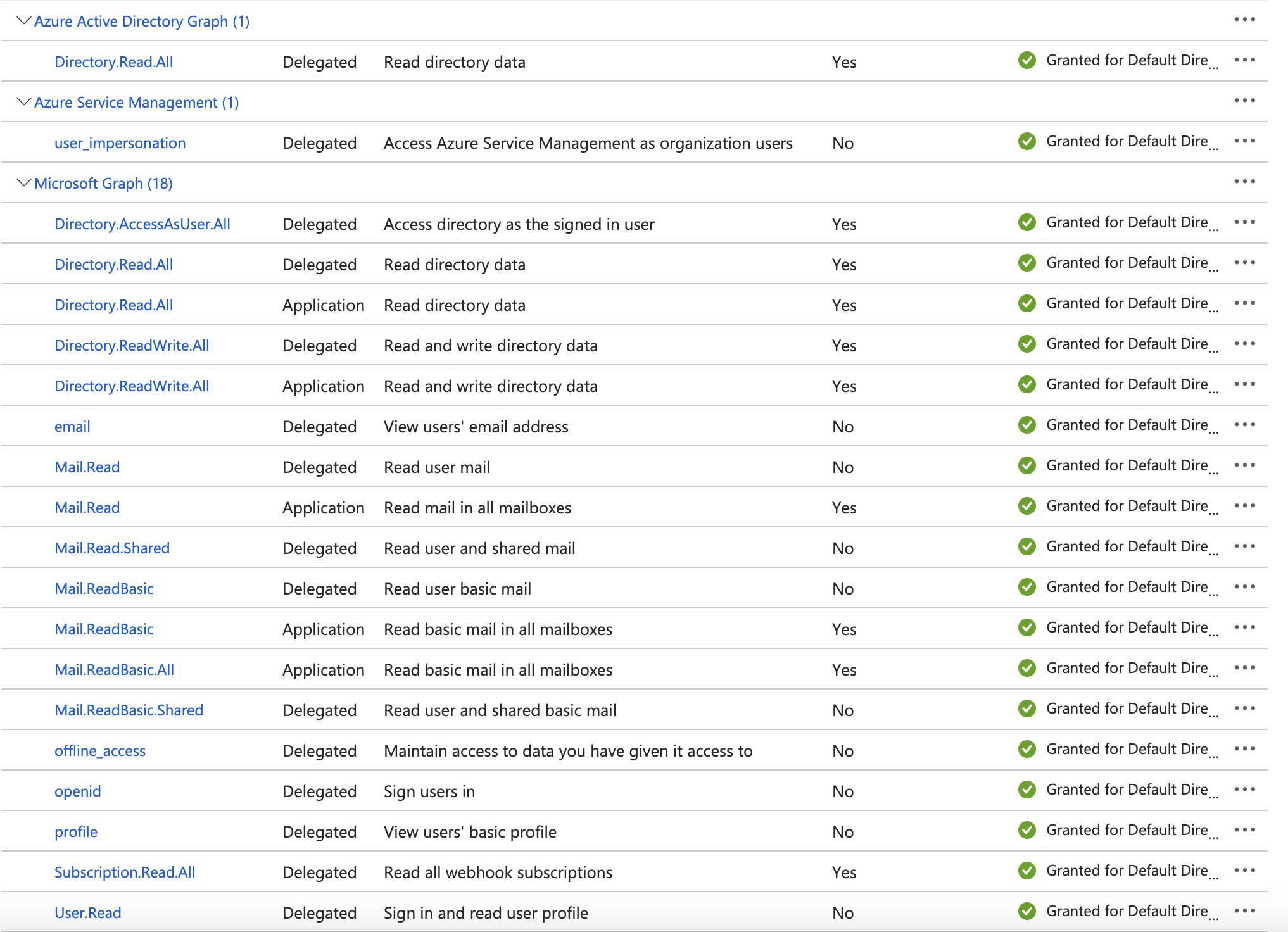This screenshot has height=932, width=1288.
Task: Collapse the Azure Service Management section
Action: click(23, 101)
